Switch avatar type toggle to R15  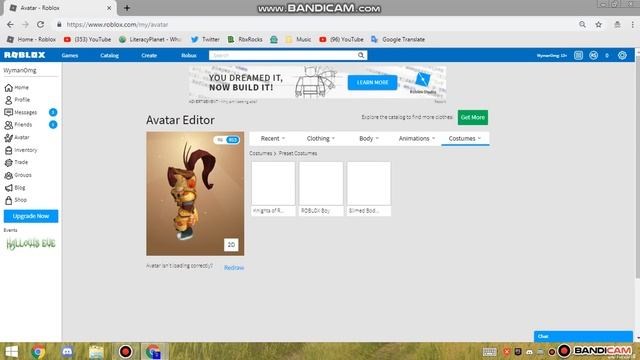click(x=233, y=140)
